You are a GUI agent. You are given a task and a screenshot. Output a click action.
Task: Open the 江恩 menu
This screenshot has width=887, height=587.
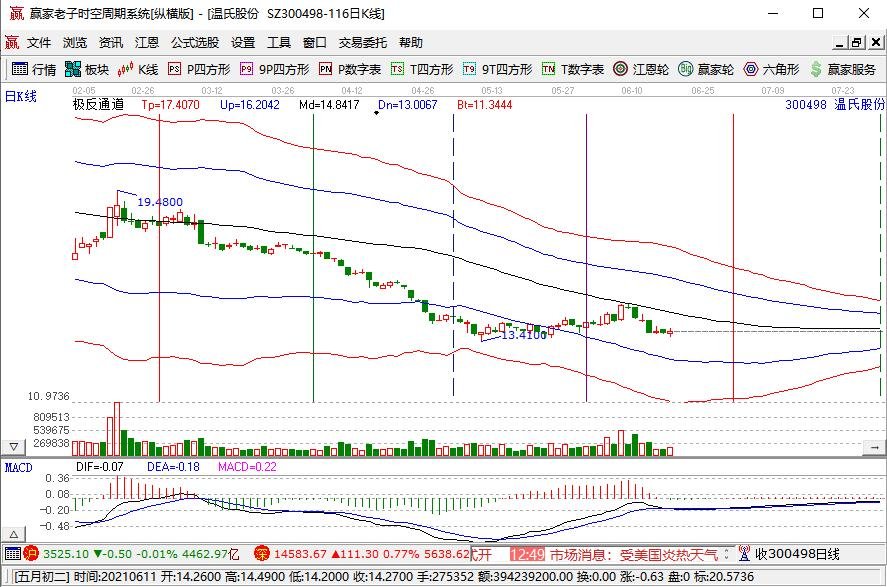(x=147, y=42)
